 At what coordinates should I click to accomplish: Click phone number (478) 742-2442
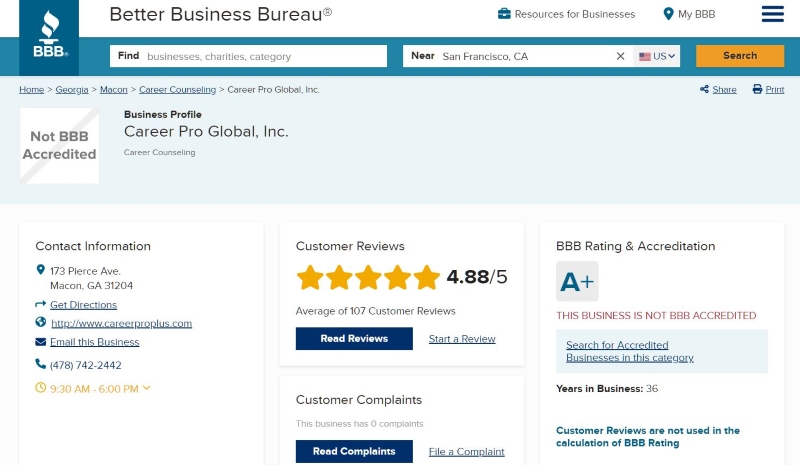click(x=86, y=365)
